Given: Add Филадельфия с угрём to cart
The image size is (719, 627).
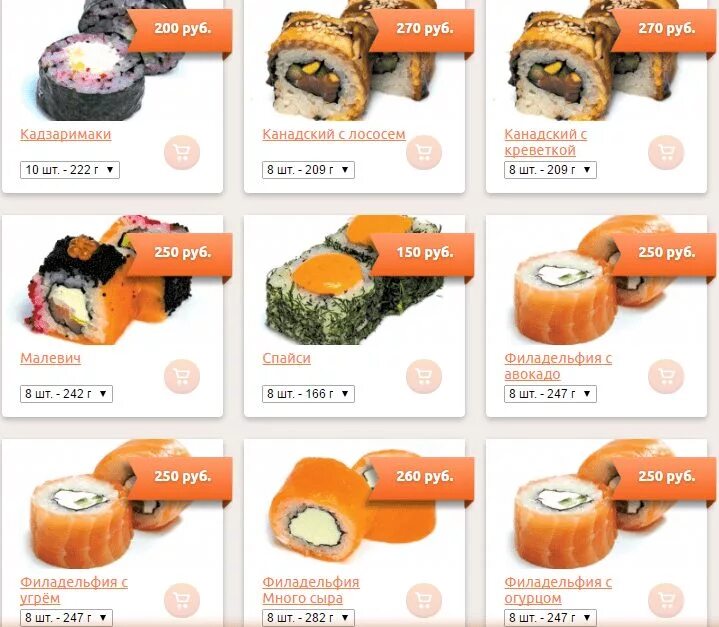Looking at the screenshot, I should click(182, 600).
